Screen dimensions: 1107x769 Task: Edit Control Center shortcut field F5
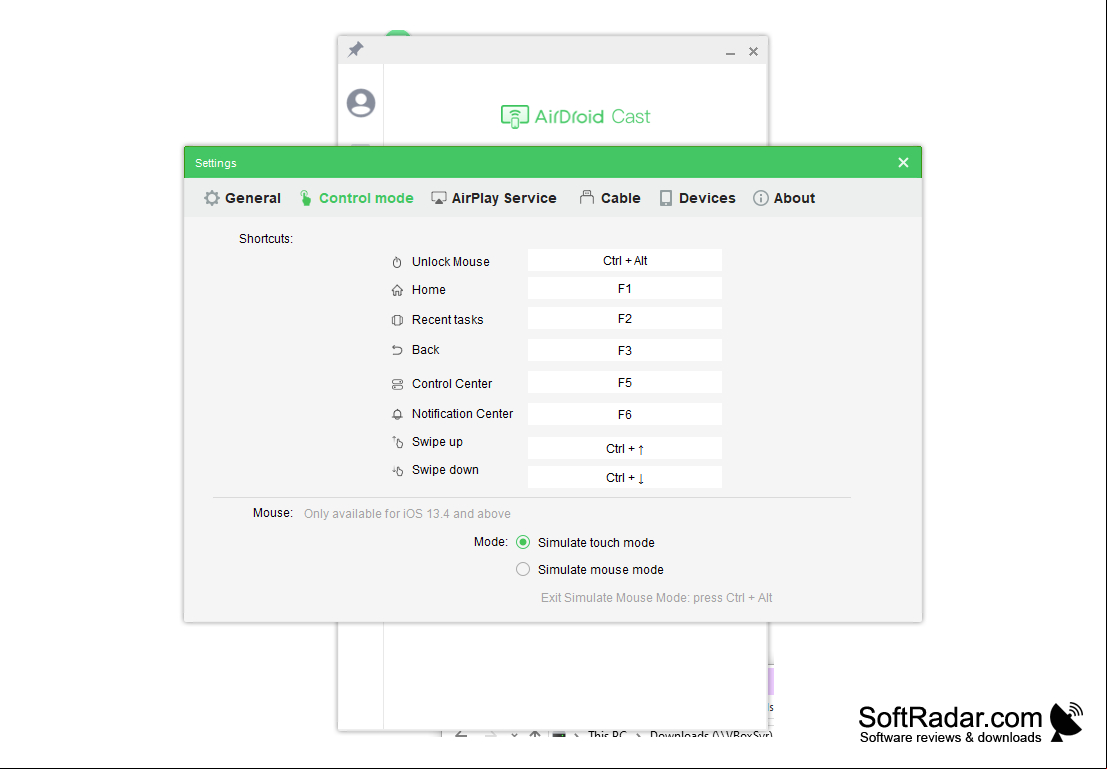625,383
